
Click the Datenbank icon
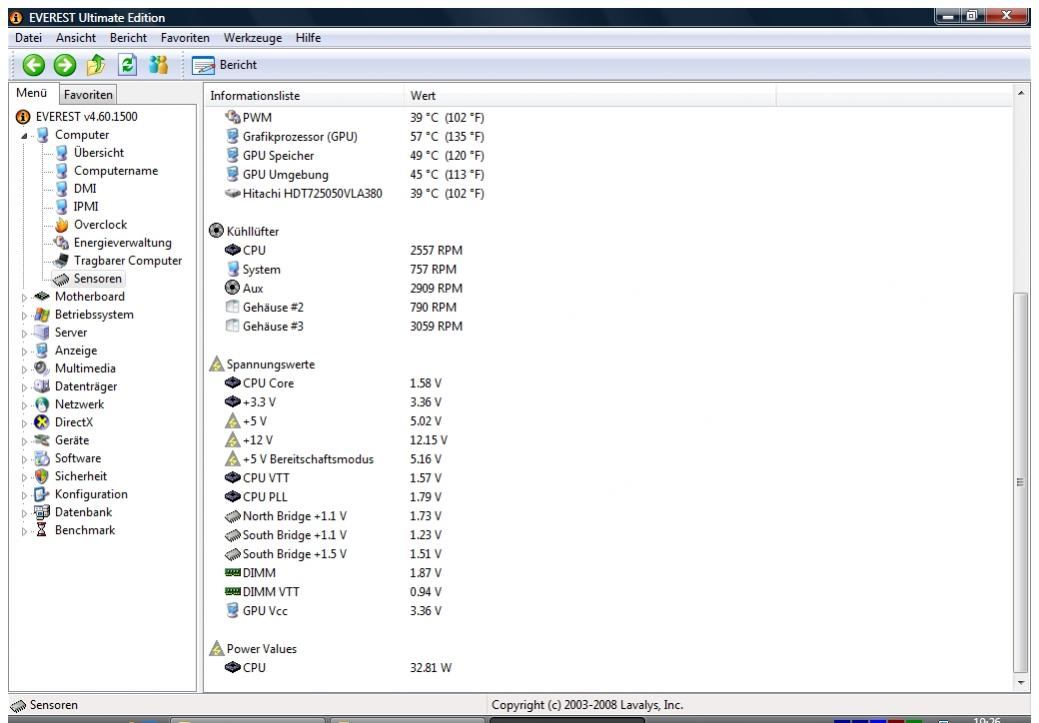click(x=42, y=512)
